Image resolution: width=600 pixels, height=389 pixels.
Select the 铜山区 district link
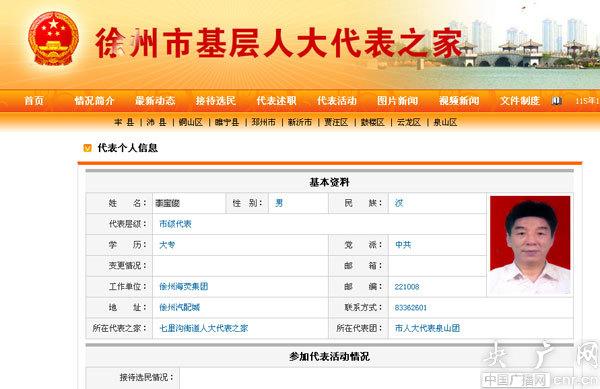pos(191,122)
